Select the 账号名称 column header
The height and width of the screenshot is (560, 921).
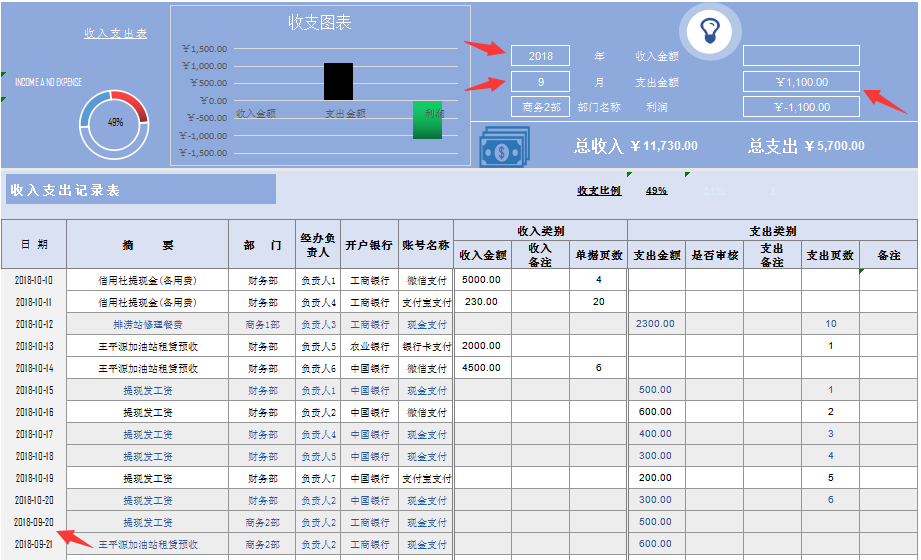[426, 244]
